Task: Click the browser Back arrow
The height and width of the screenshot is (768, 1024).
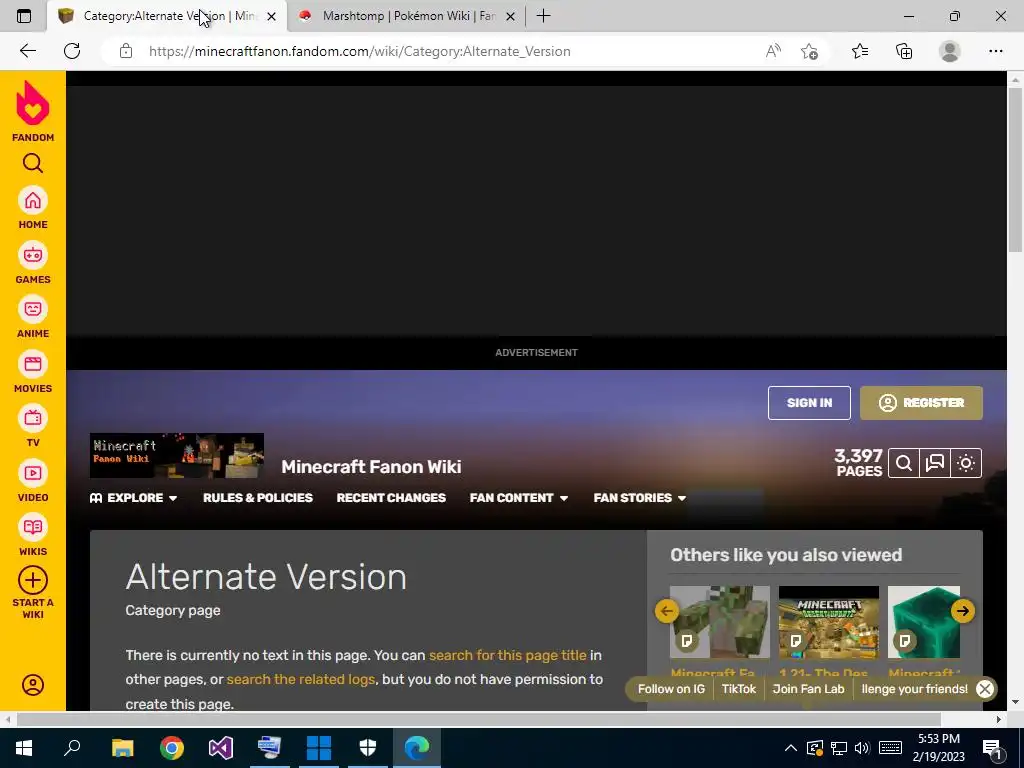Action: tap(27, 51)
